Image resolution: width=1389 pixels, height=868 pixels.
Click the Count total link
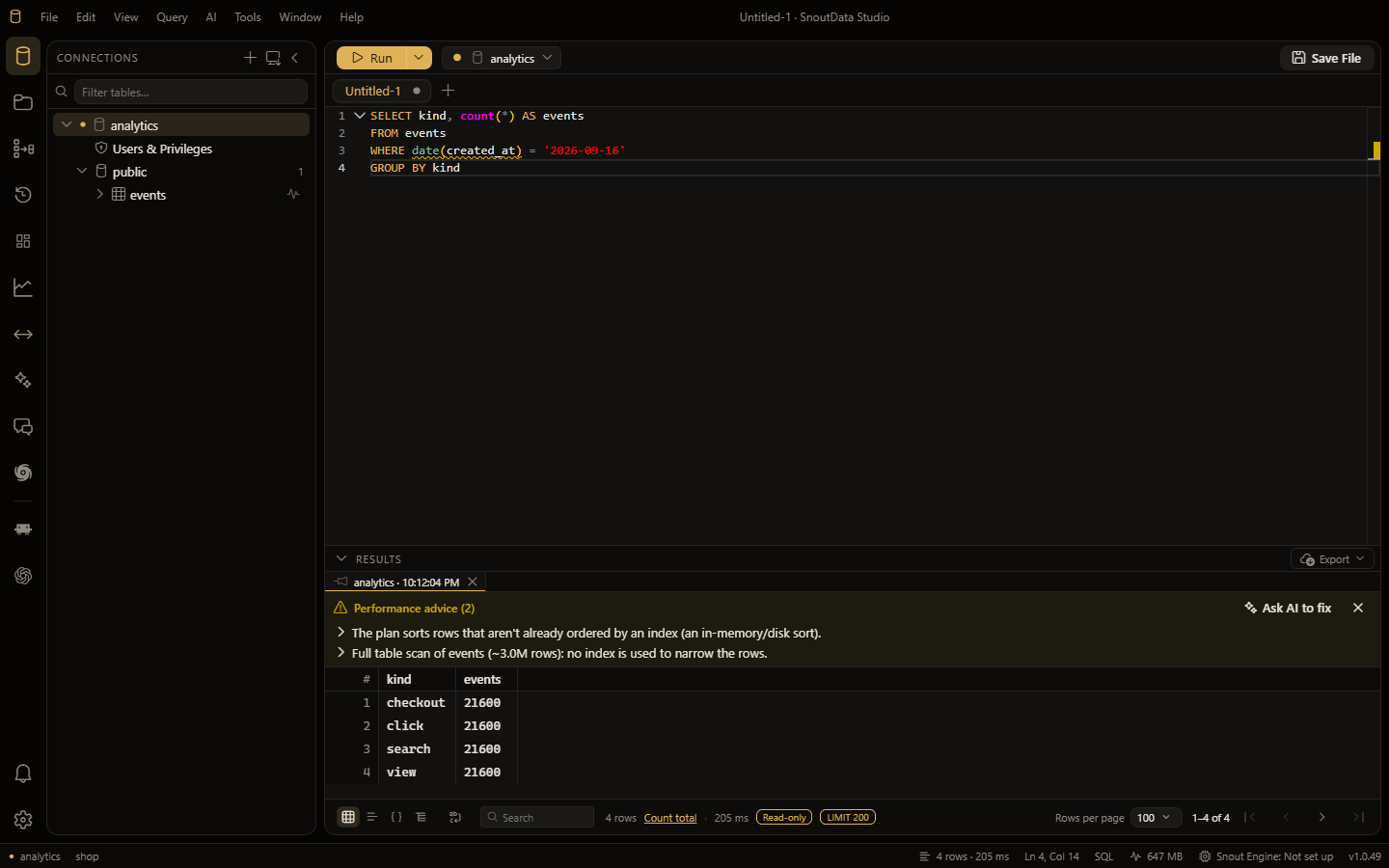670,818
